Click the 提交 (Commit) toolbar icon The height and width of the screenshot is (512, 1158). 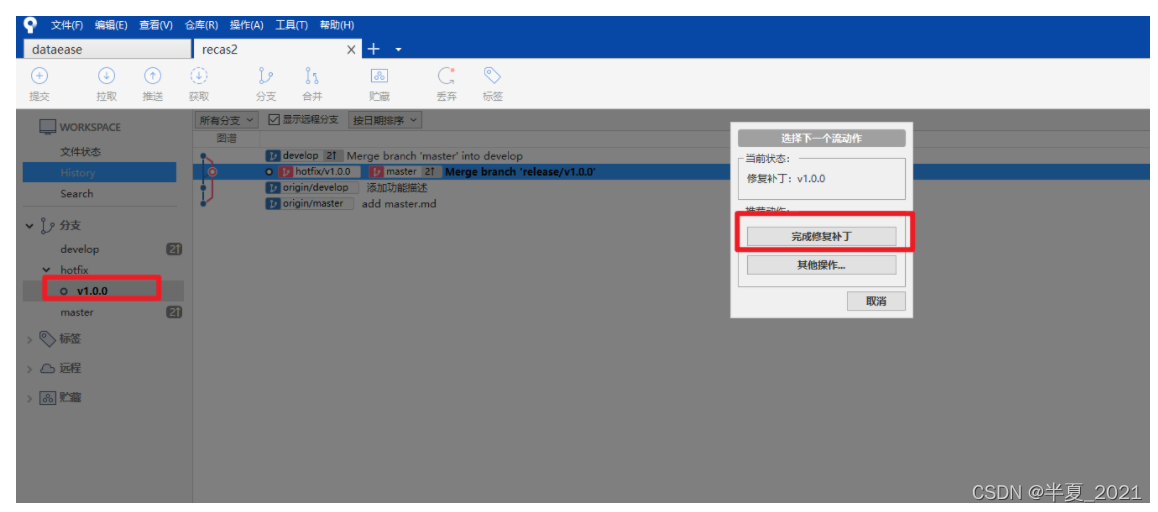pos(39,75)
